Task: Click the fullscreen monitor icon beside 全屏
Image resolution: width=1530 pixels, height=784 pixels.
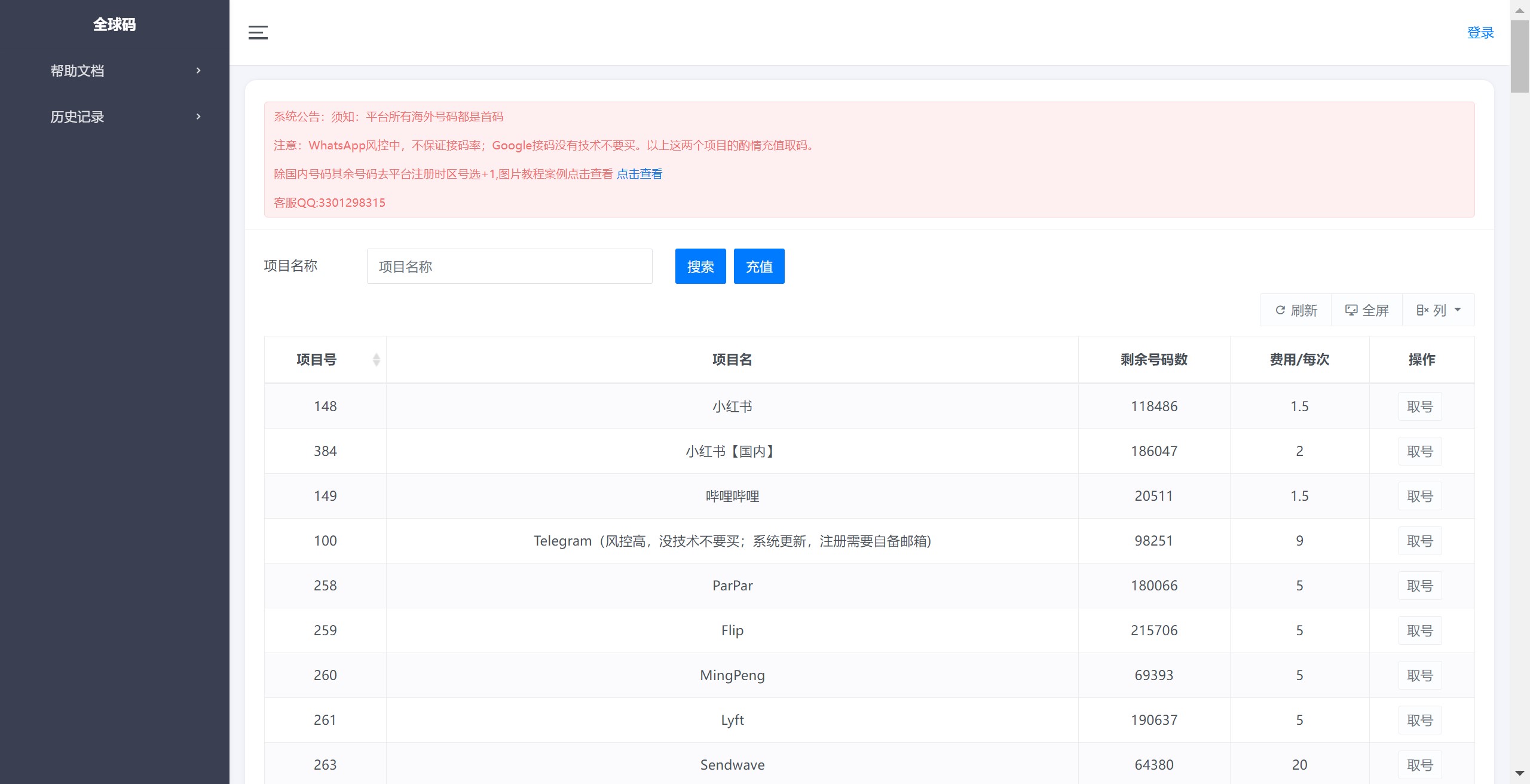Action: pyautogui.click(x=1351, y=310)
